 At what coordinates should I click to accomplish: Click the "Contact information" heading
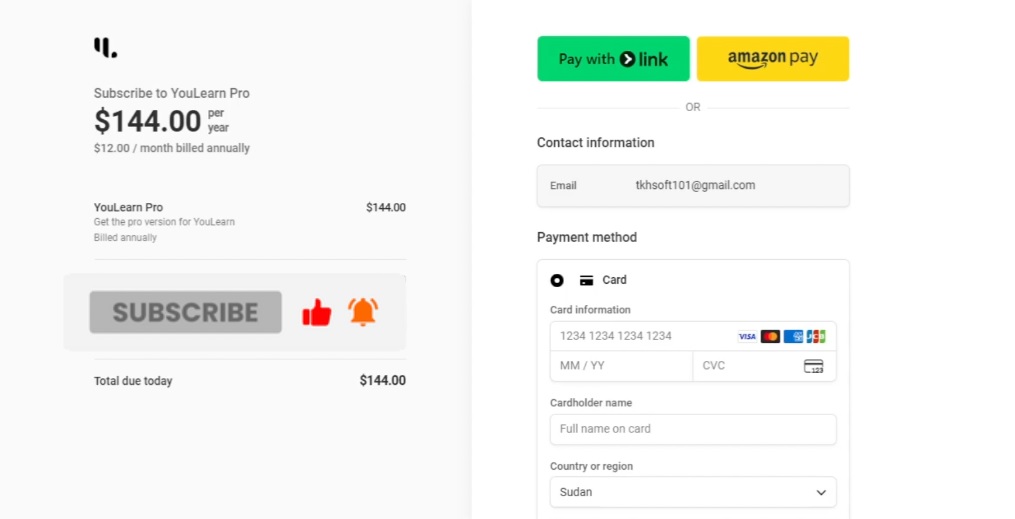596,142
